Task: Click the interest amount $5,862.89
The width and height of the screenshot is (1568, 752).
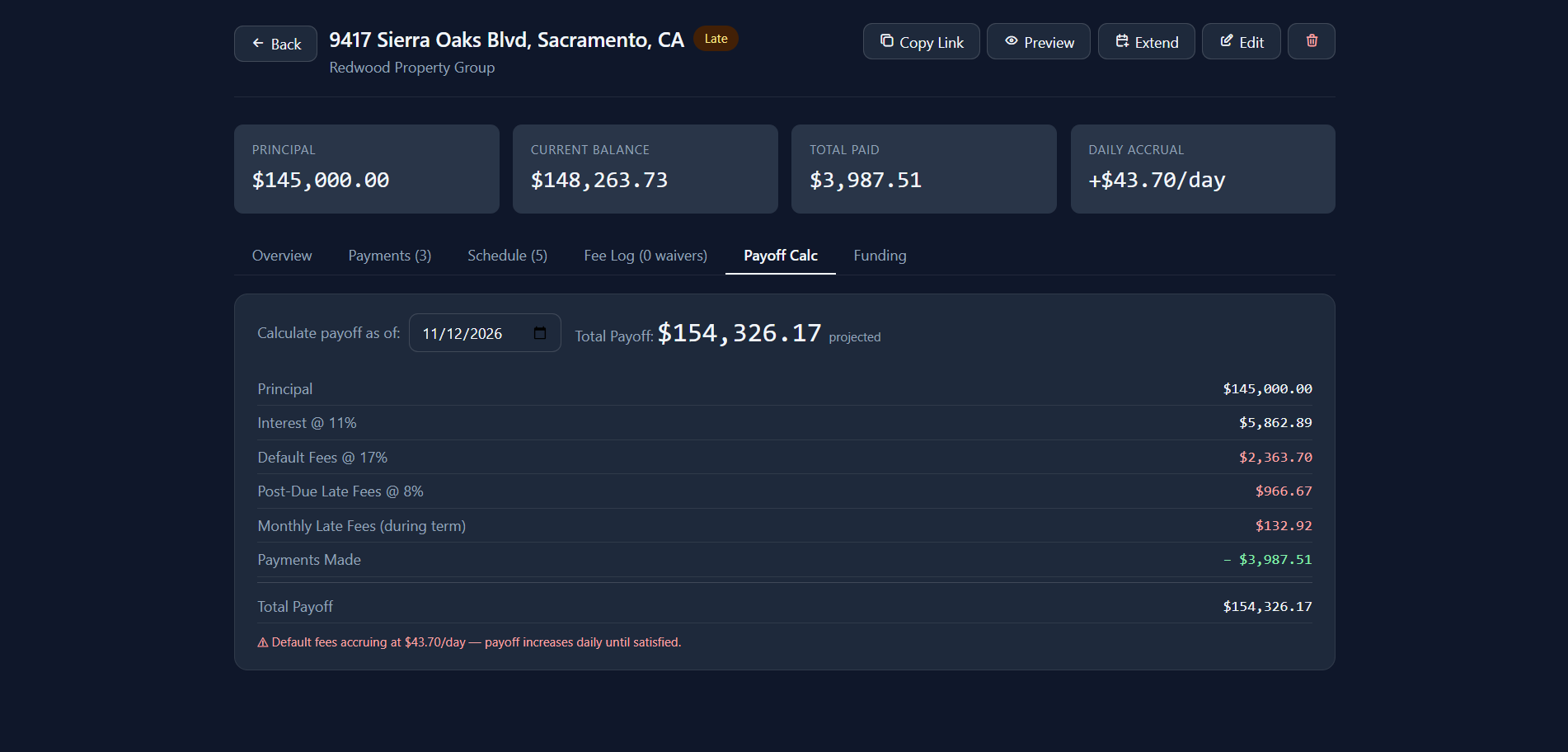Action: 1275,423
